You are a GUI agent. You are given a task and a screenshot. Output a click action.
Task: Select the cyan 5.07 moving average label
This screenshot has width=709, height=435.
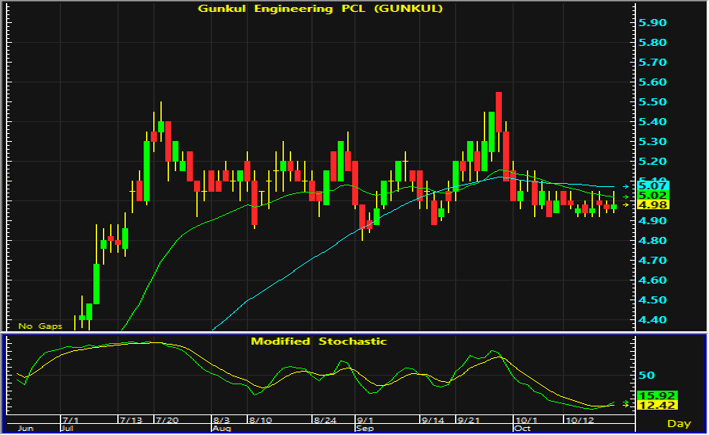click(653, 186)
